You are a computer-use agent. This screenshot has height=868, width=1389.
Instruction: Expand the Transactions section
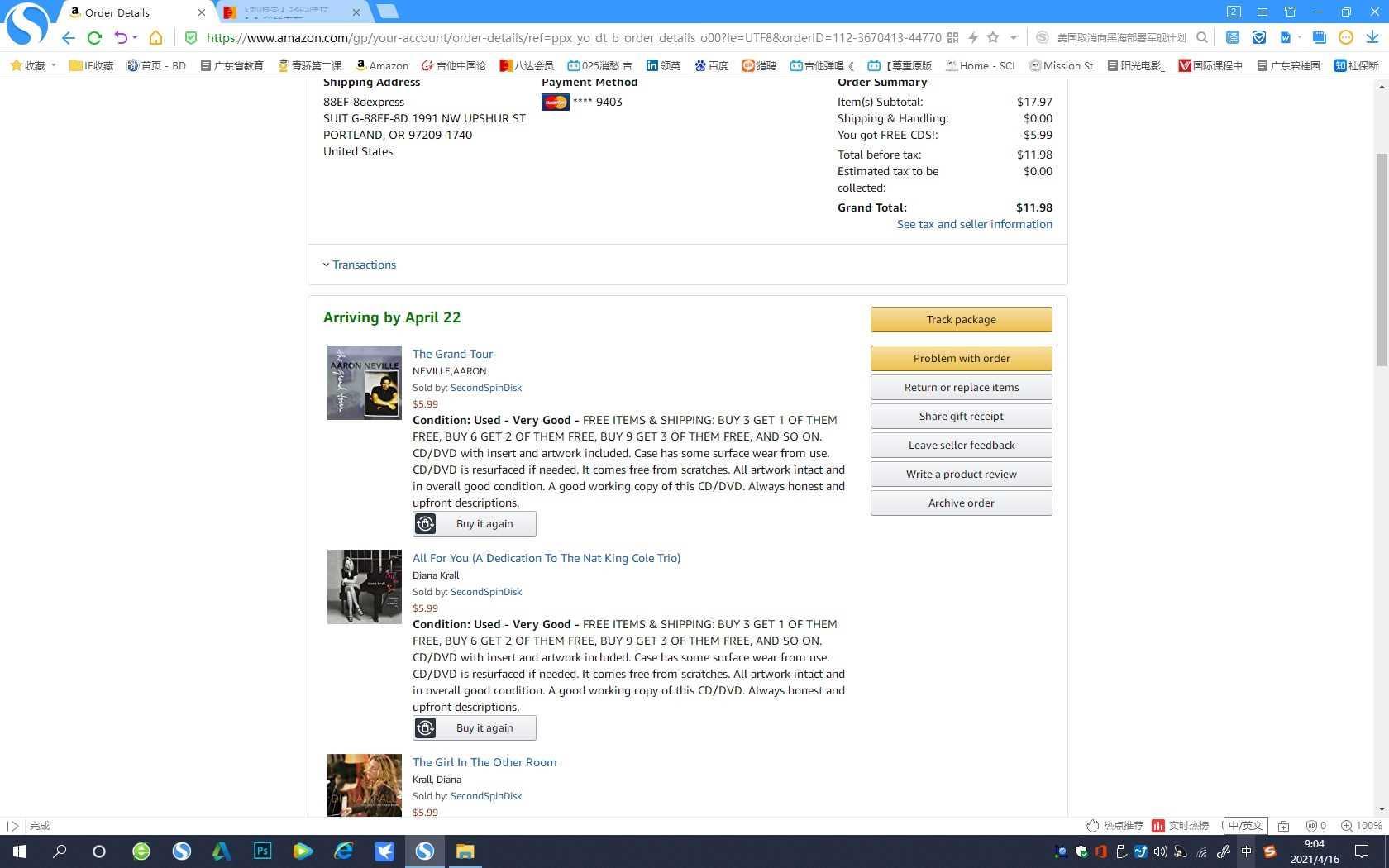[x=360, y=265]
